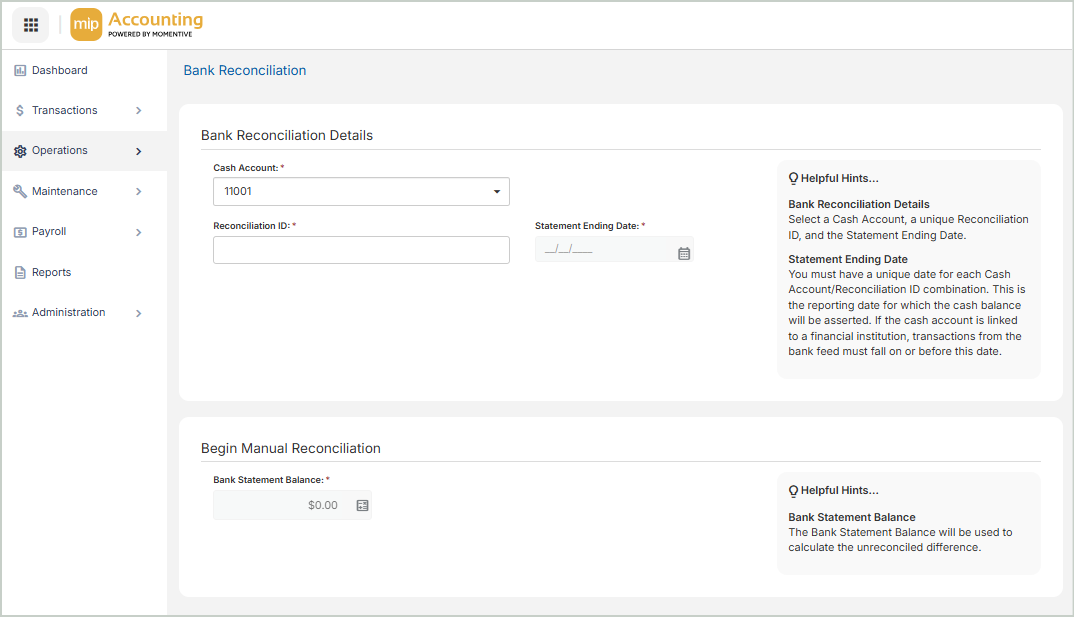The height and width of the screenshot is (617, 1074).
Task: Click the Reconciliation ID text field
Action: click(x=361, y=250)
